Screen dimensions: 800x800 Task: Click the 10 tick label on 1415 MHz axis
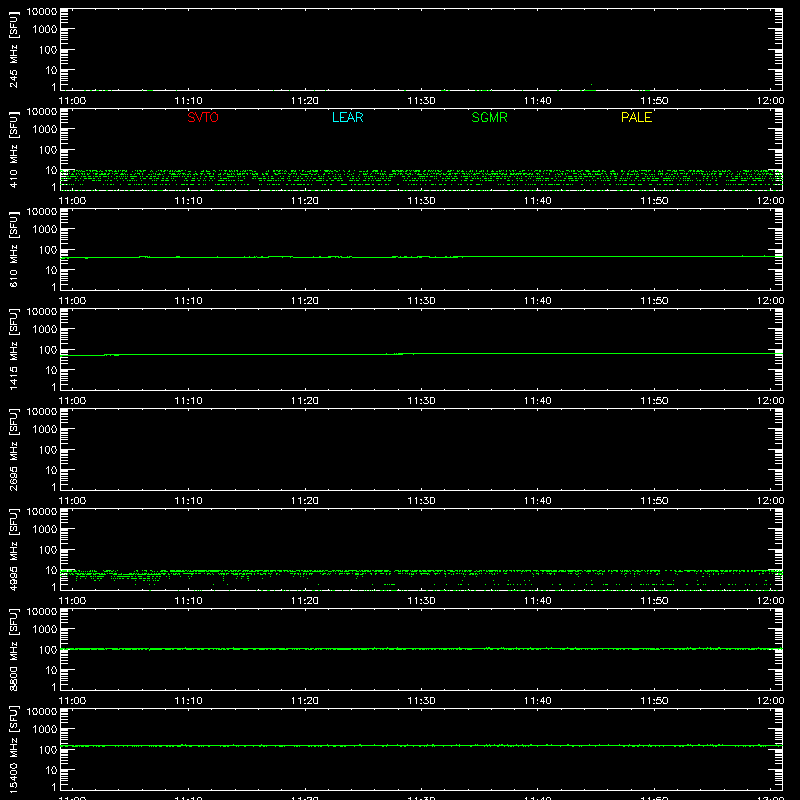(x=51, y=370)
